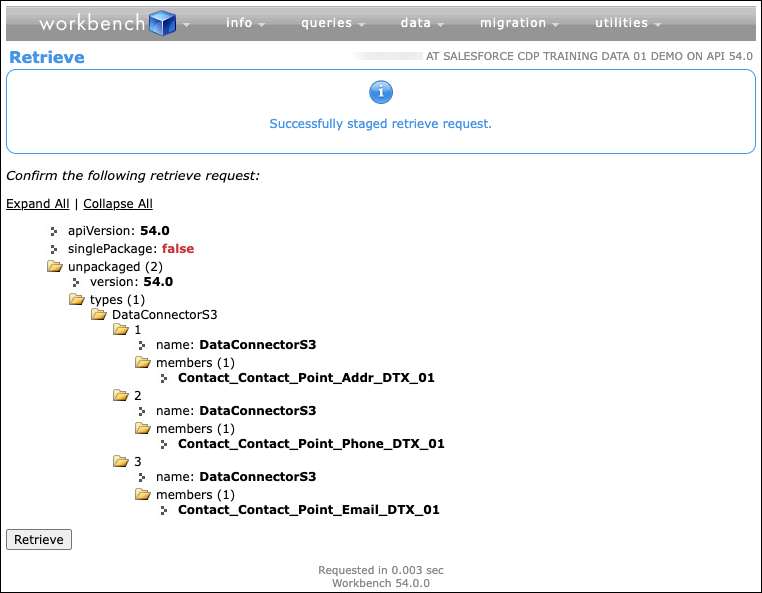This screenshot has width=762, height=593.
Task: Select tree node labeled 1
Action: click(138, 330)
